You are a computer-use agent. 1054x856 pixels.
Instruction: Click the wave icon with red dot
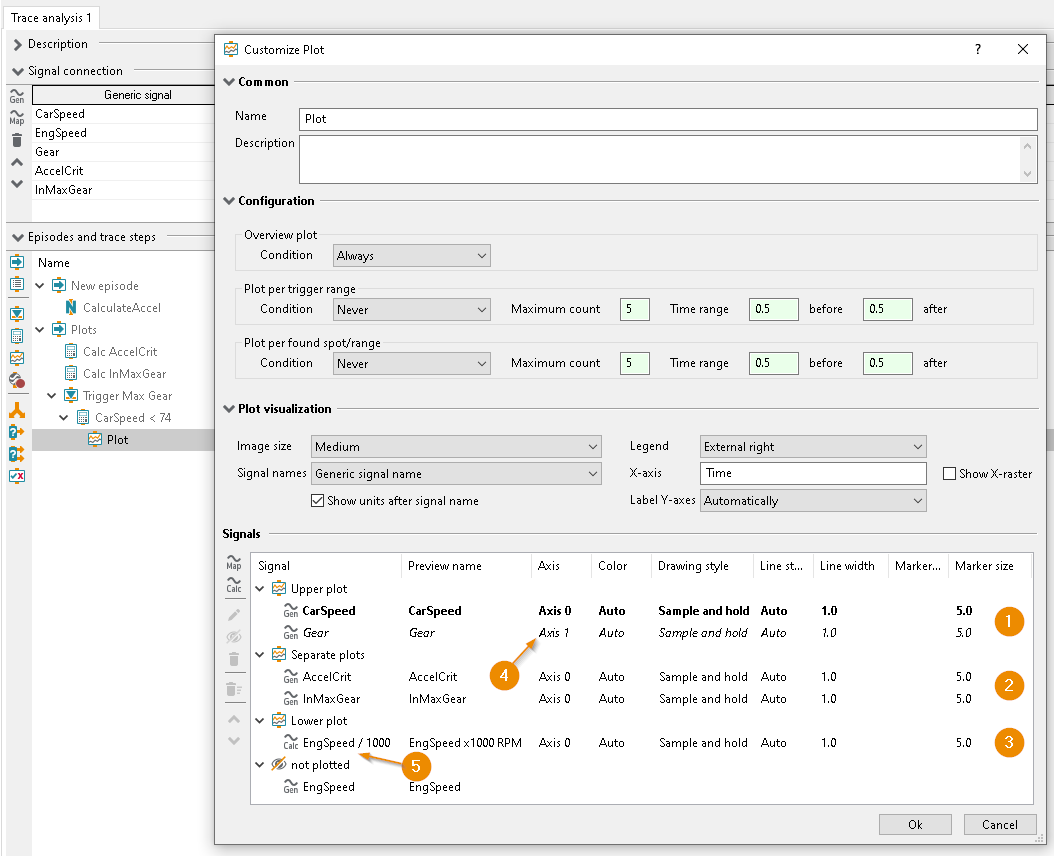pos(17,380)
